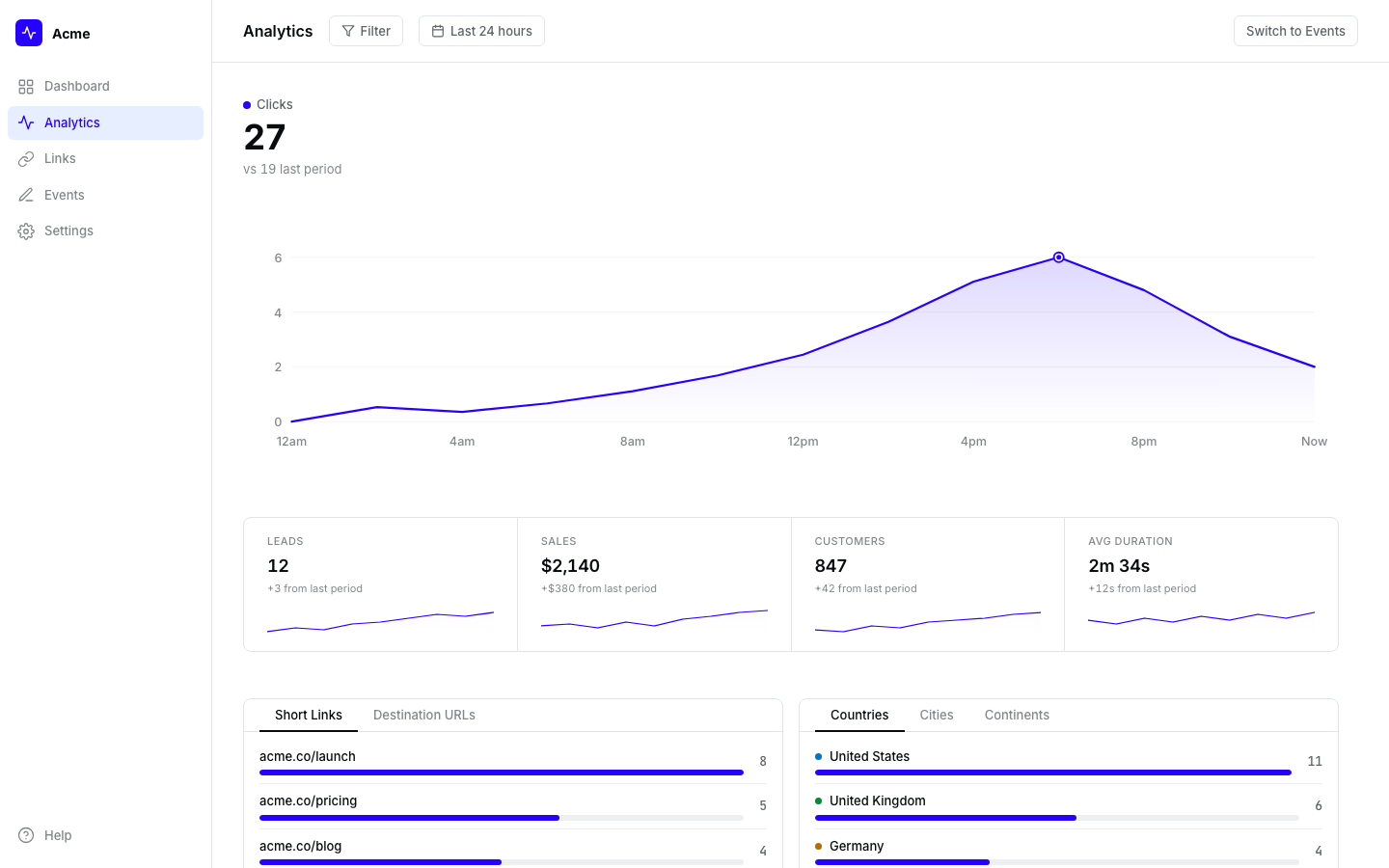Toggle the Germany legend dot

tap(819, 846)
